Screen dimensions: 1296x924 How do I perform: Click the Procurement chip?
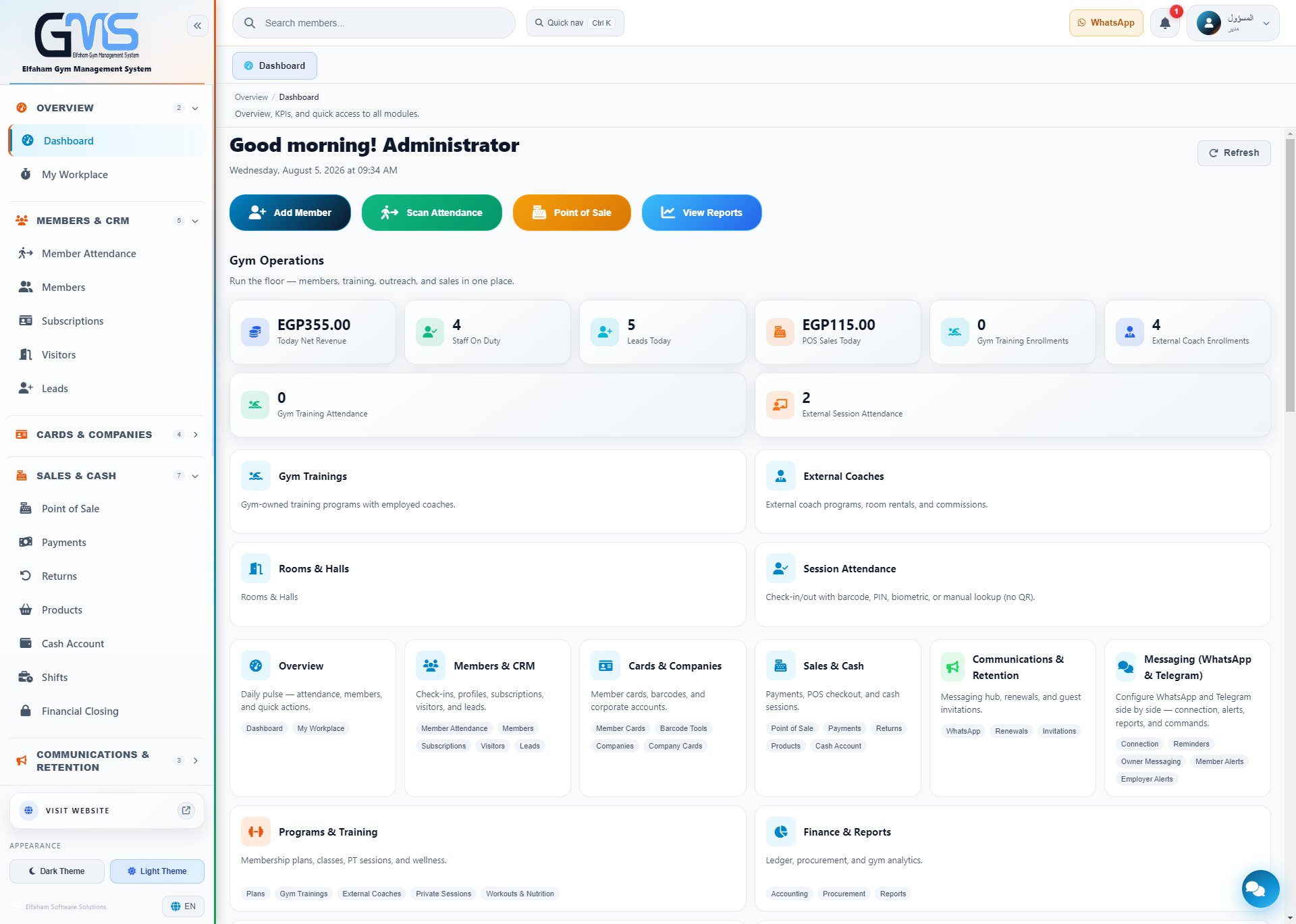click(x=844, y=894)
